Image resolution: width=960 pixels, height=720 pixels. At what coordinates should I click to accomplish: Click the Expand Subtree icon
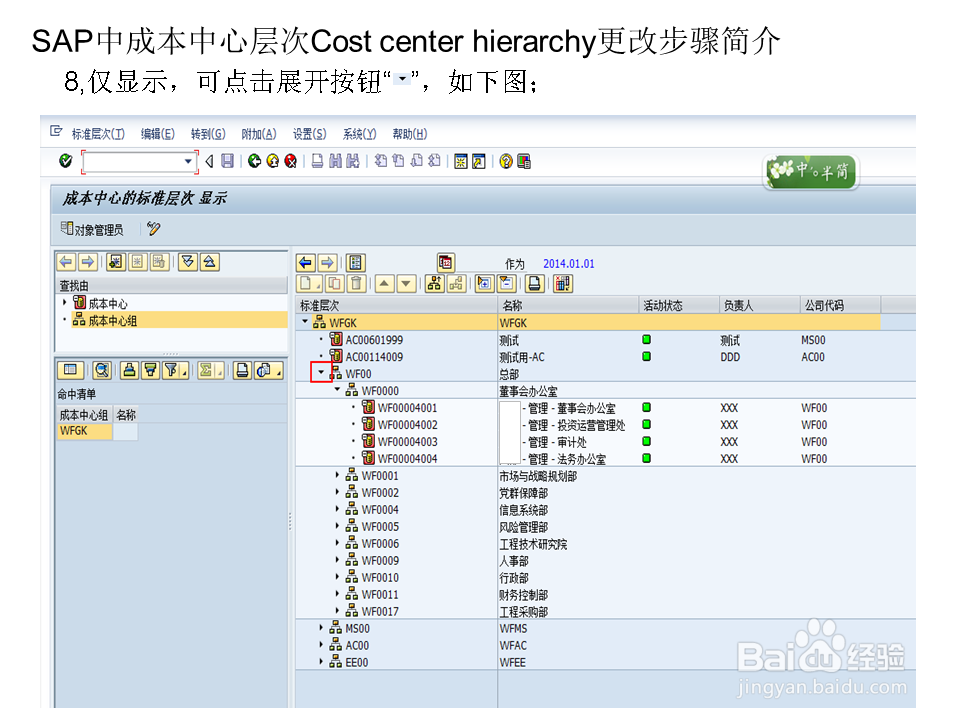[x=484, y=283]
